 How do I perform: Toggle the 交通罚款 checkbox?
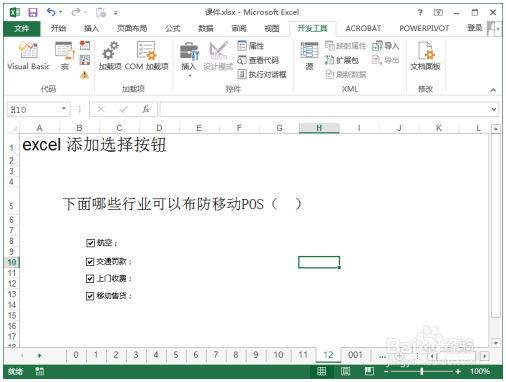coord(90,262)
